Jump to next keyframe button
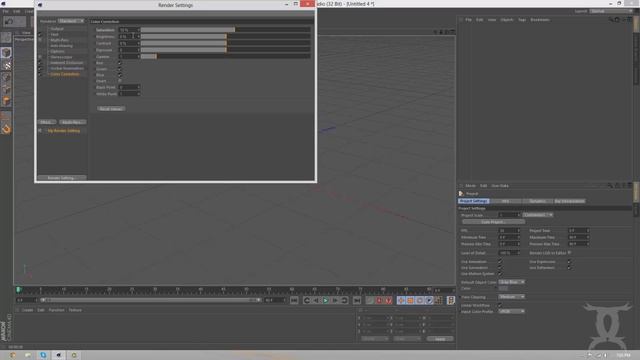Image resolution: width=640 pixels, height=360 pixels. 344,300
